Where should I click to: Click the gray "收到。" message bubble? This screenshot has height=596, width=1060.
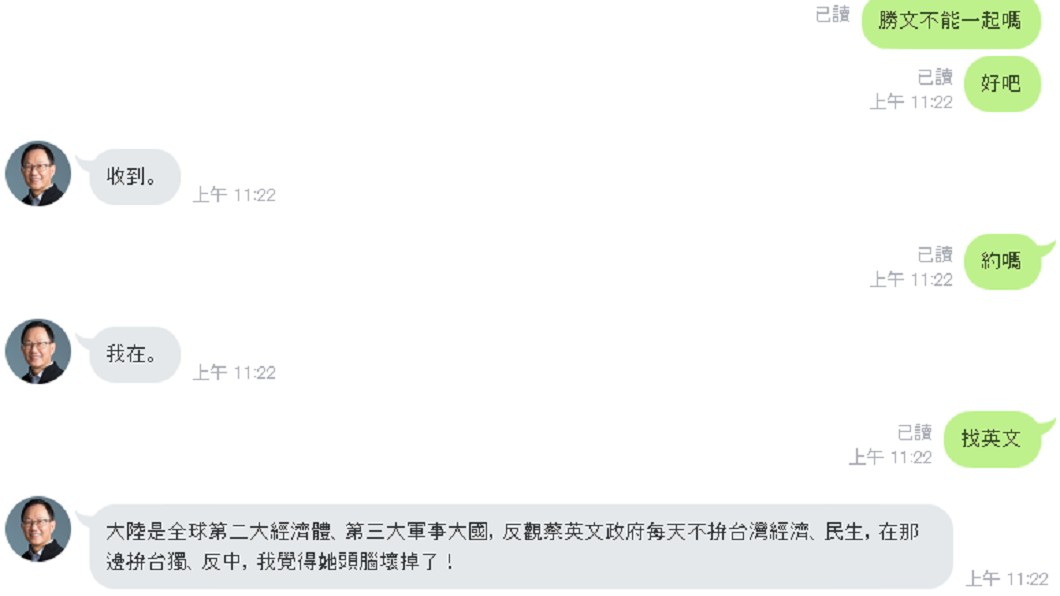tap(135, 177)
